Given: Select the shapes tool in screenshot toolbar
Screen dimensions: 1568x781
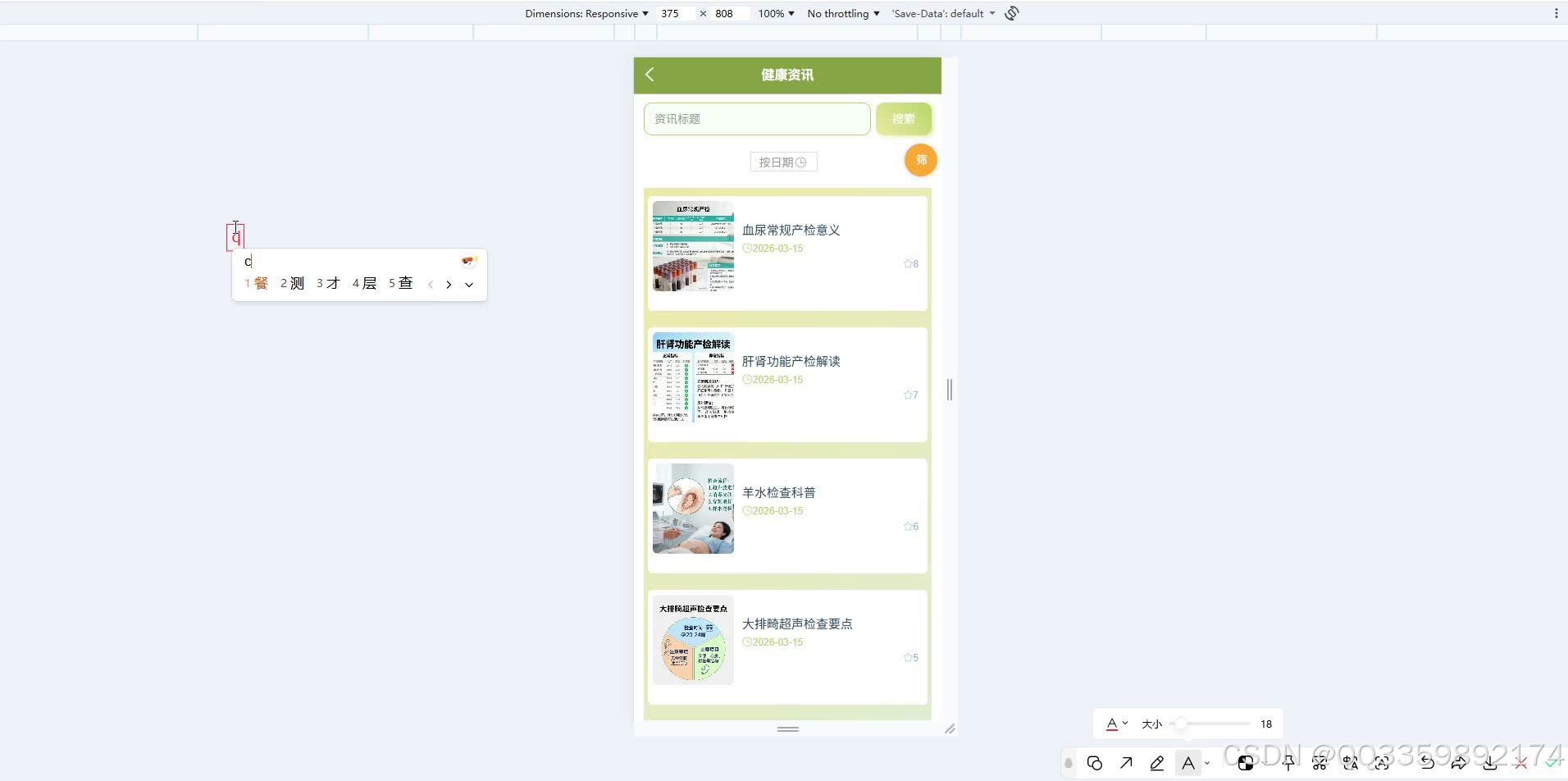Looking at the screenshot, I should tap(1095, 763).
